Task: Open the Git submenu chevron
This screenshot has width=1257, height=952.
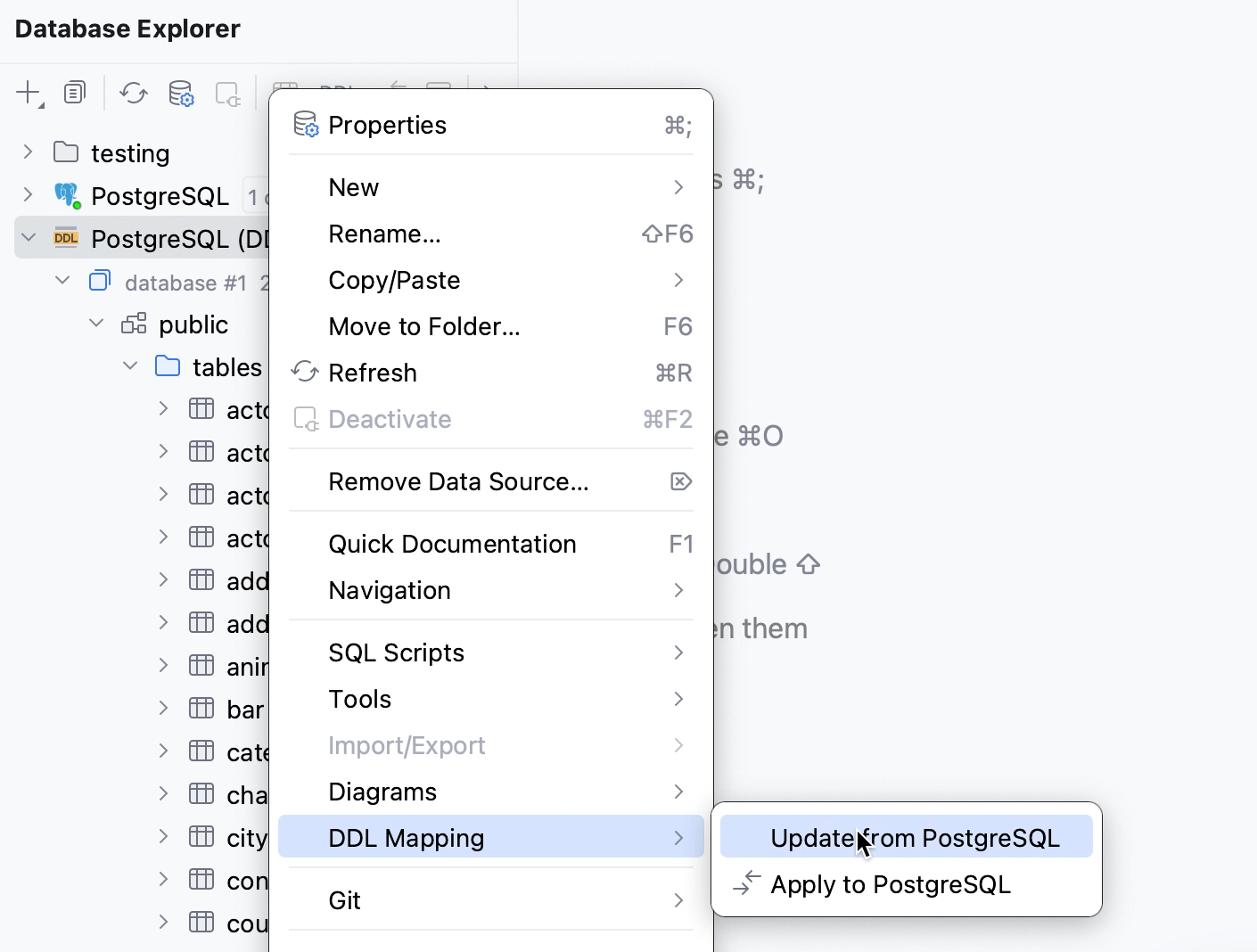Action: pyautogui.click(x=679, y=900)
